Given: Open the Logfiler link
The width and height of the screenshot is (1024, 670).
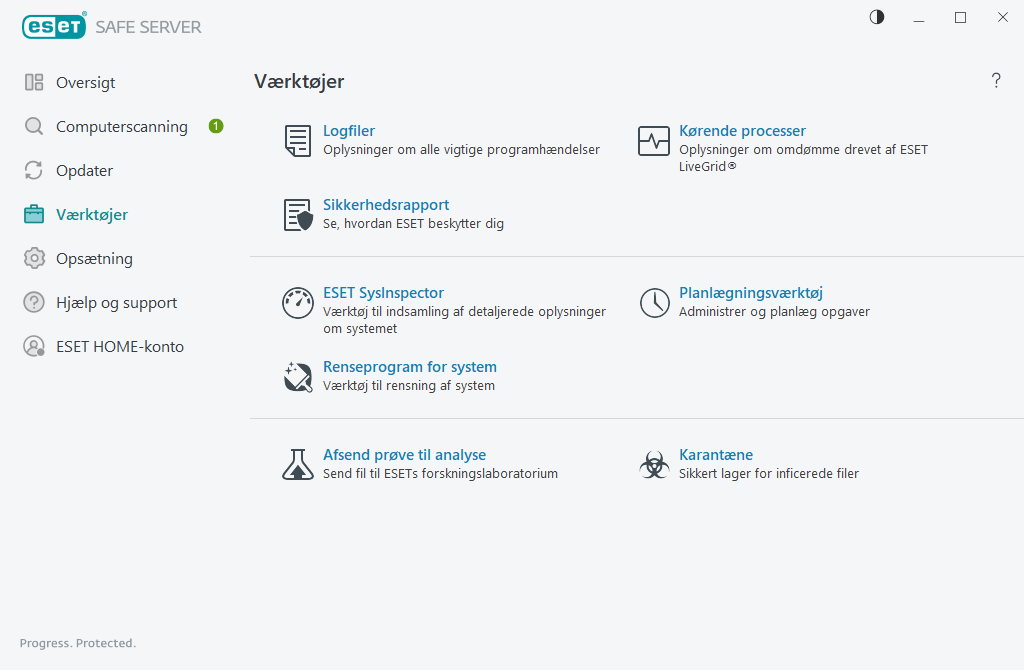Looking at the screenshot, I should (x=349, y=131).
